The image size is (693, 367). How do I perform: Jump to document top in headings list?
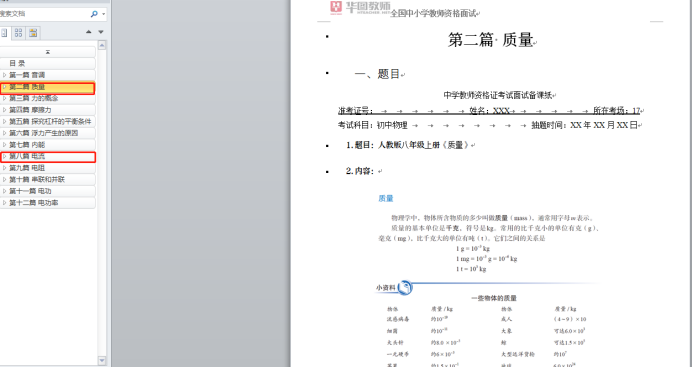(x=48, y=52)
